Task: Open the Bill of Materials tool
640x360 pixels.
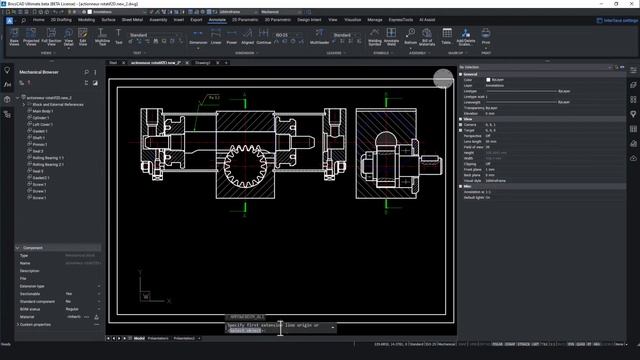Action: 427,37
